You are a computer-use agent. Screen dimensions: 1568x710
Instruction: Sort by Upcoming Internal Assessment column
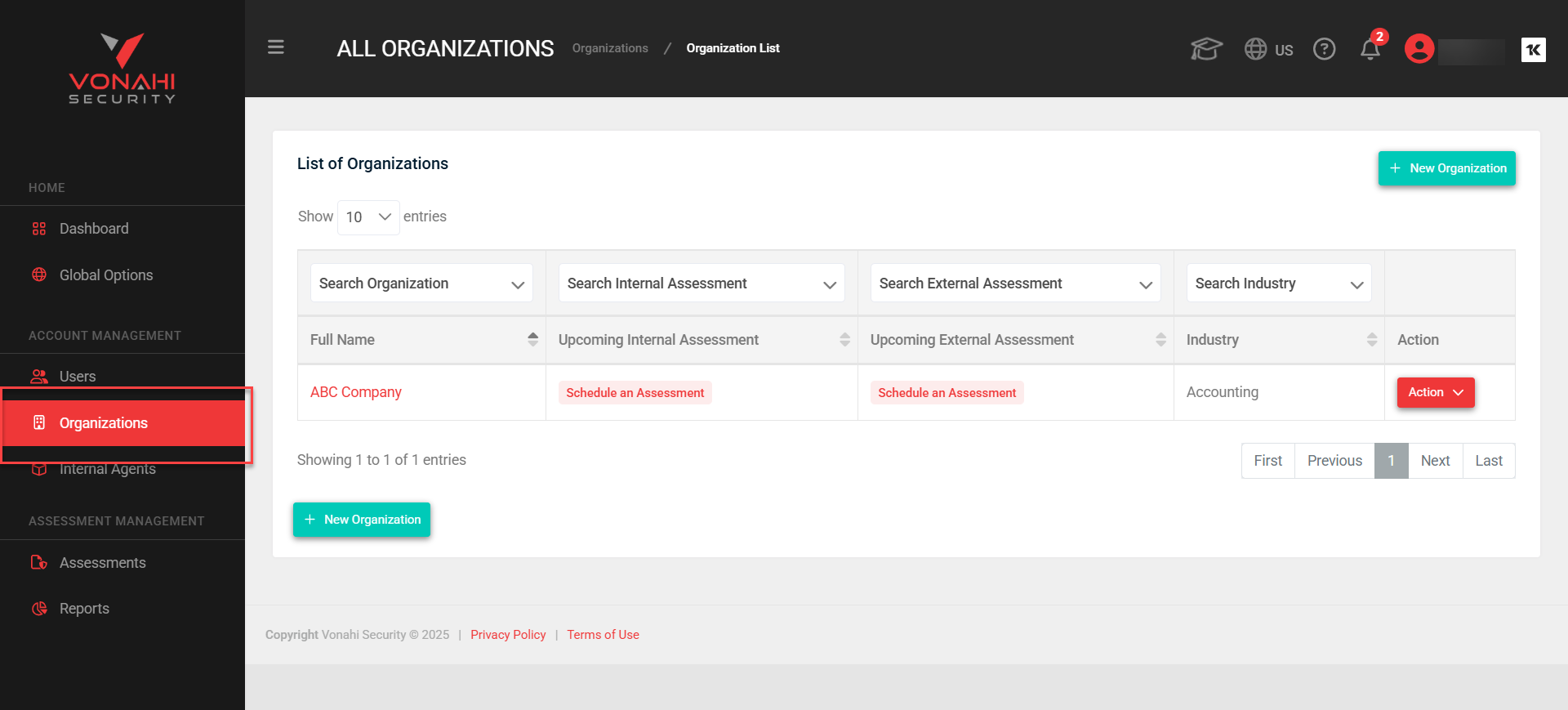(702, 340)
